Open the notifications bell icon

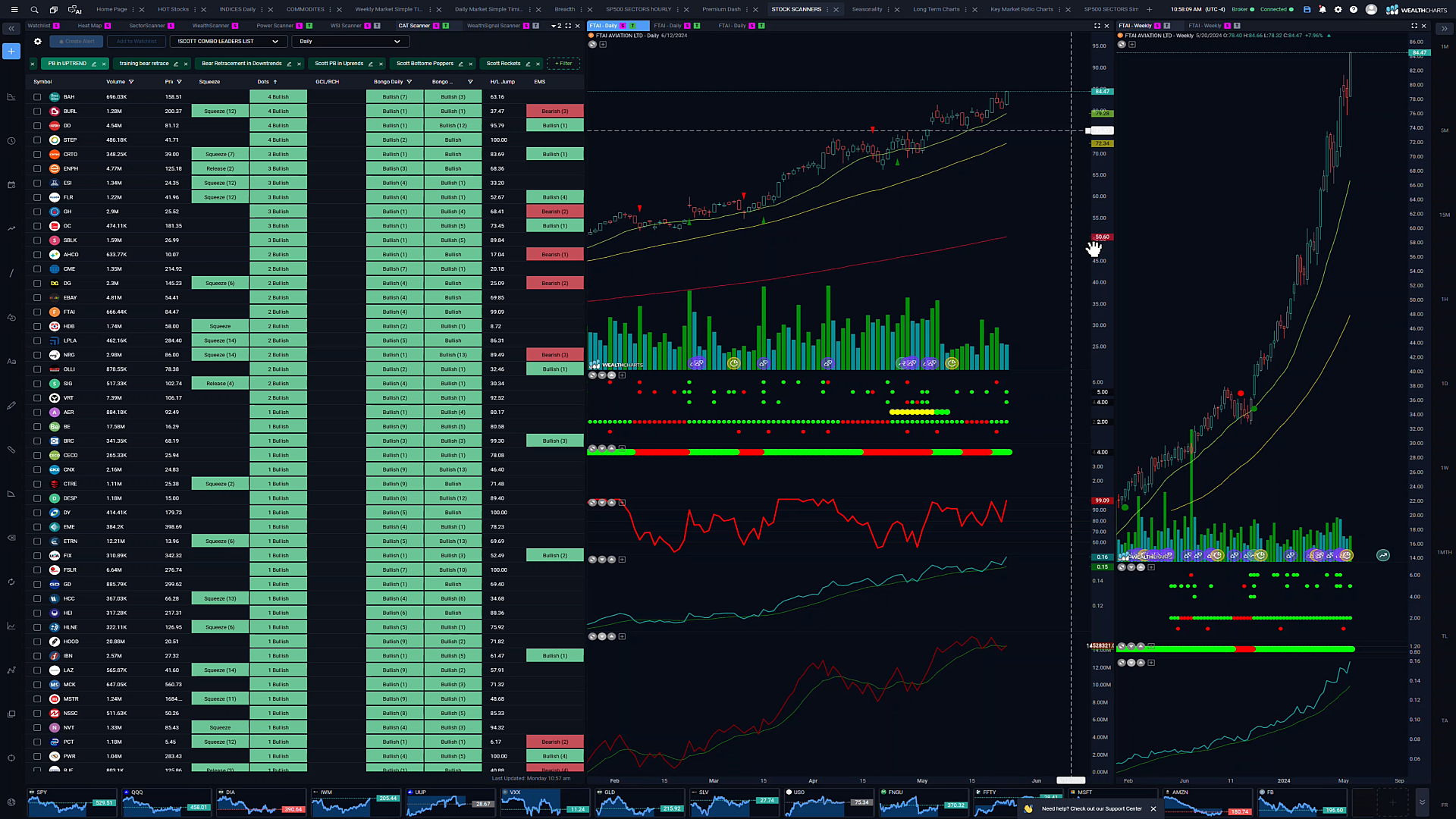[1323, 10]
